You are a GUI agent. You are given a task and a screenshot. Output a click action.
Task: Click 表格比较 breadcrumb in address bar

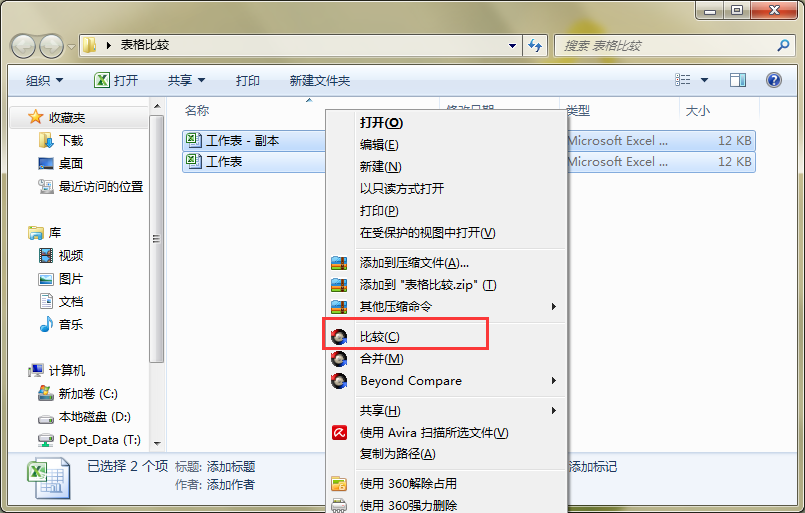145,45
